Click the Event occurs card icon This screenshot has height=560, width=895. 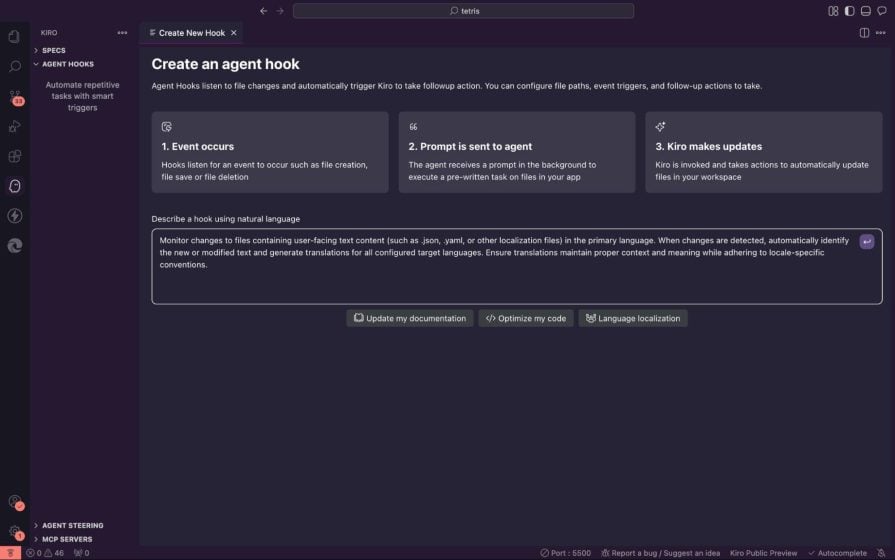pyautogui.click(x=167, y=127)
